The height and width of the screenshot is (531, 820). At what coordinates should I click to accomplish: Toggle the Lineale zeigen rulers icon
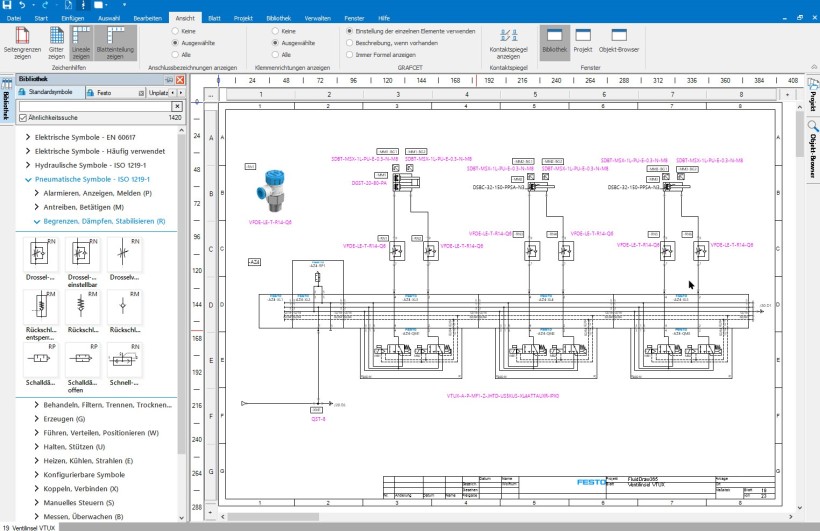(x=81, y=43)
